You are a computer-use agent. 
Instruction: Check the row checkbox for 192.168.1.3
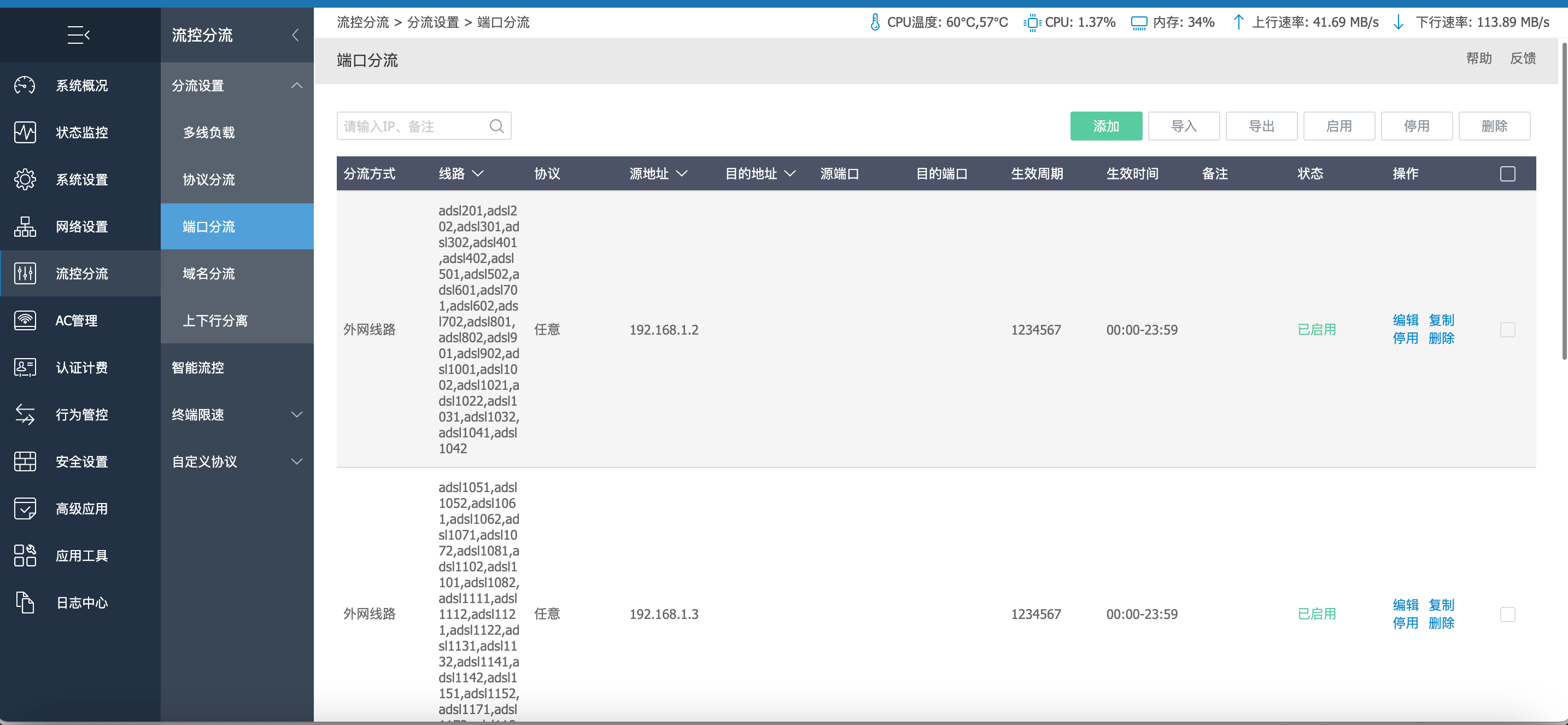1507,614
